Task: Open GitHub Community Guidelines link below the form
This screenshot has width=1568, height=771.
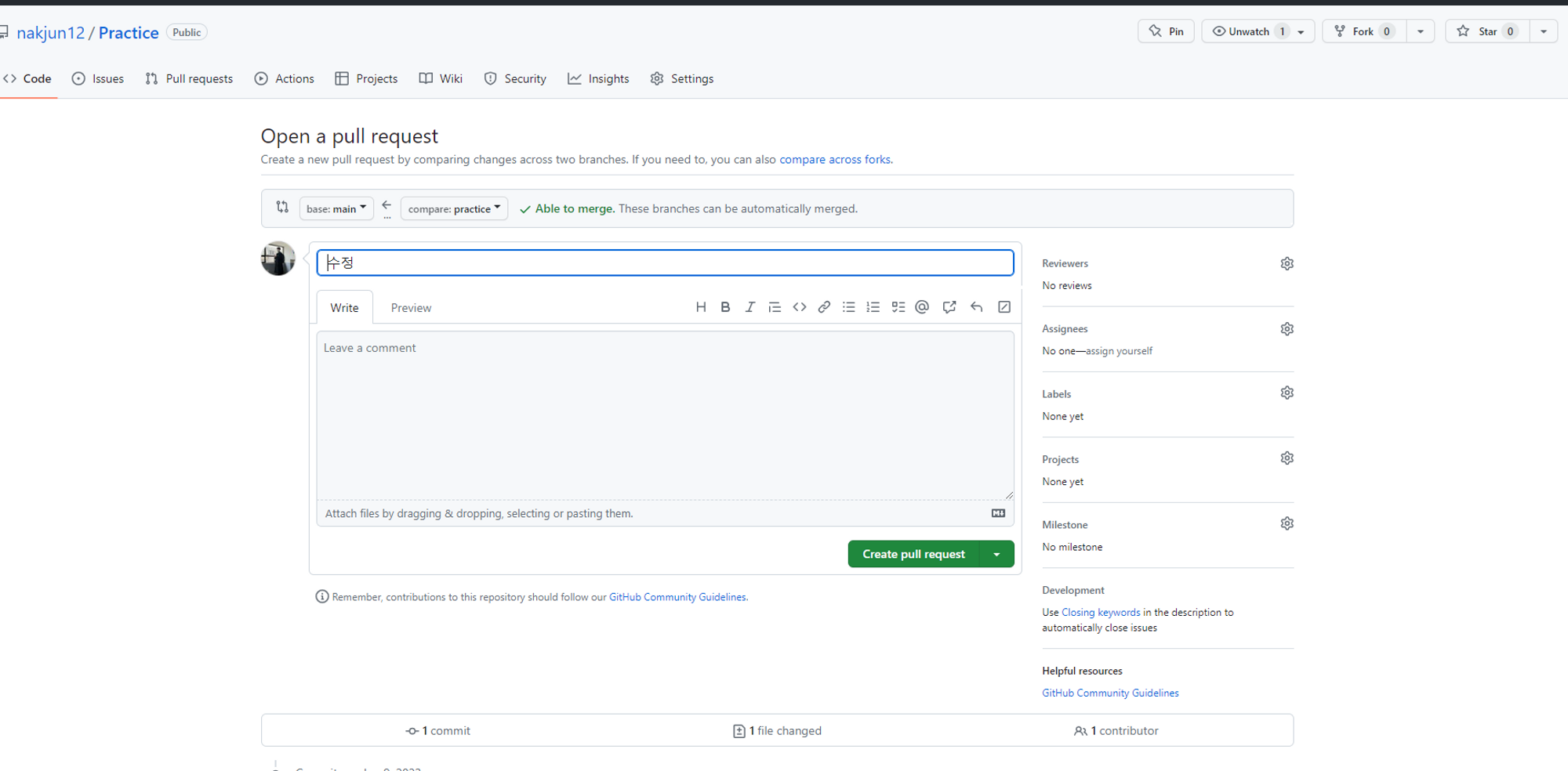Action: coord(677,597)
